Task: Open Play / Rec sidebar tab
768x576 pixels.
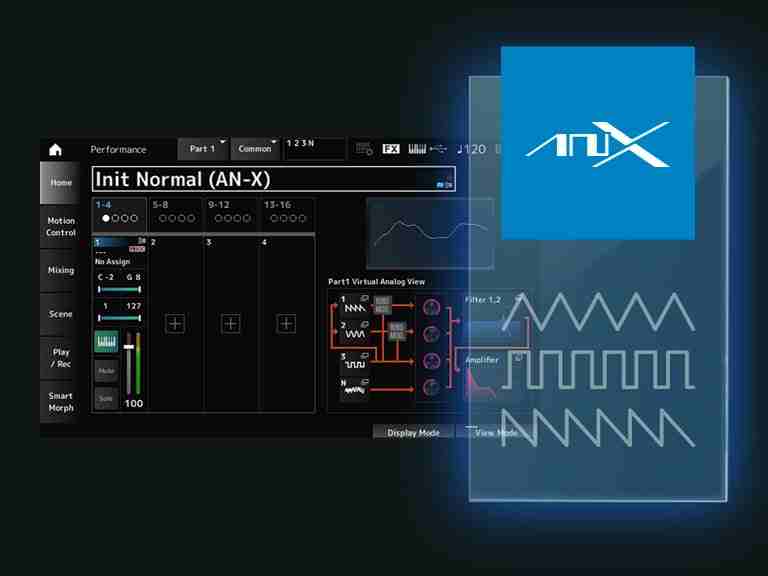Action: (x=60, y=358)
